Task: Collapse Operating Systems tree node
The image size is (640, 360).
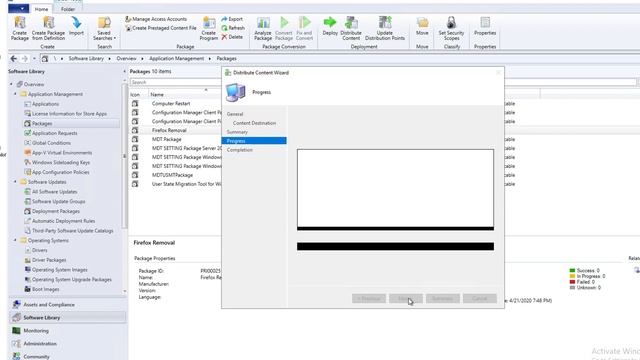Action: click(x=16, y=241)
